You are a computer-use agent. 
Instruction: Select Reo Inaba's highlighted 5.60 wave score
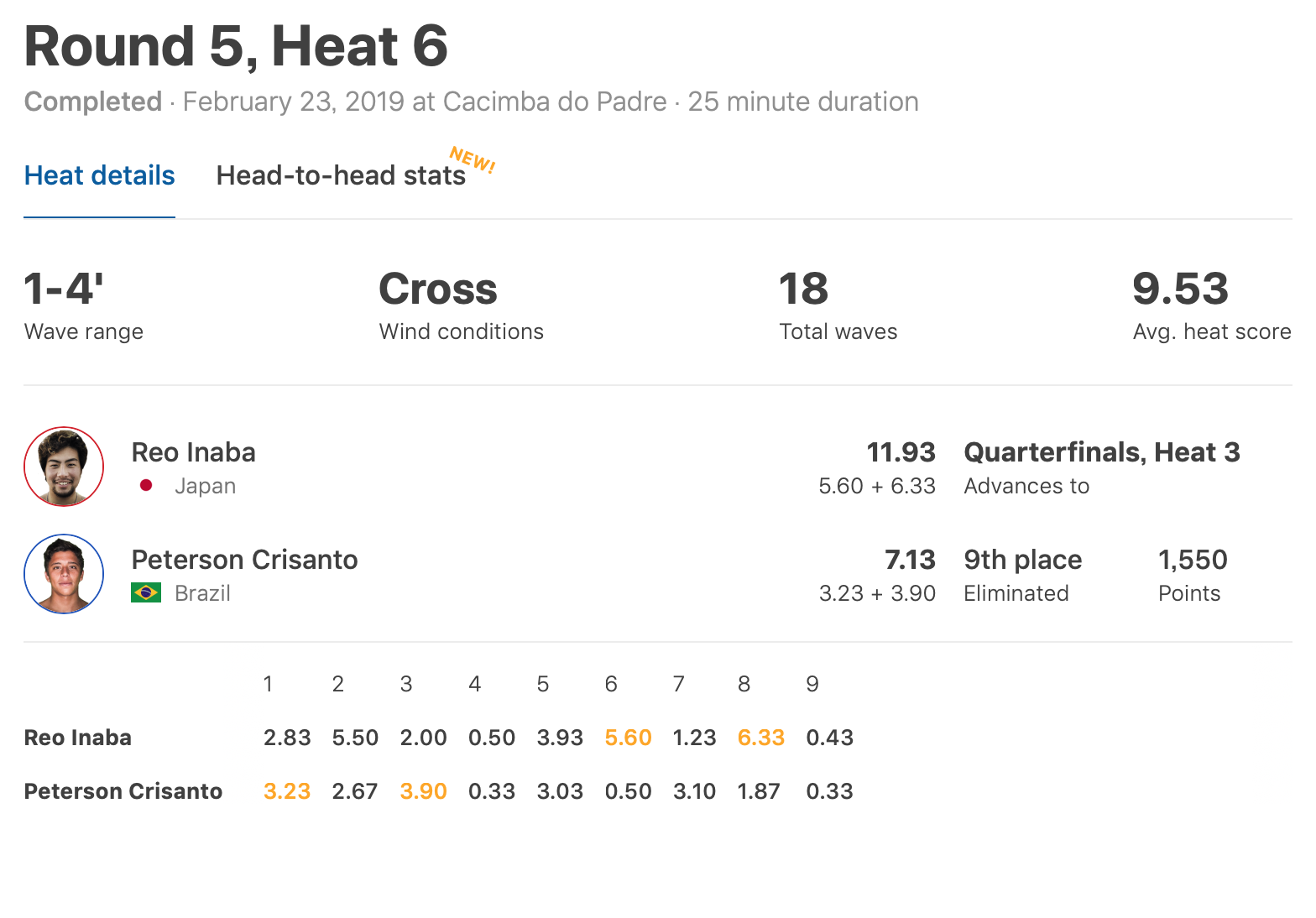pyautogui.click(x=628, y=738)
